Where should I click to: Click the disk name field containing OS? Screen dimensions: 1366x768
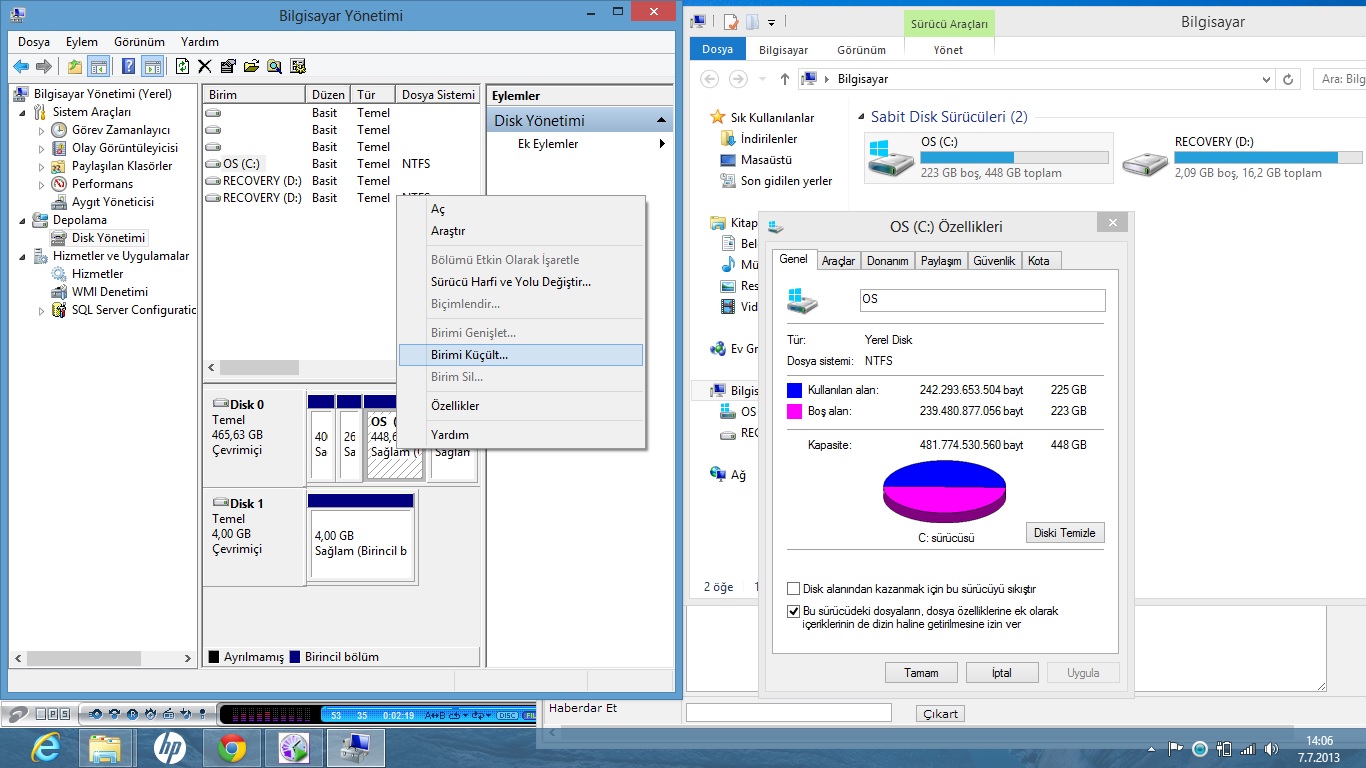pyautogui.click(x=983, y=300)
